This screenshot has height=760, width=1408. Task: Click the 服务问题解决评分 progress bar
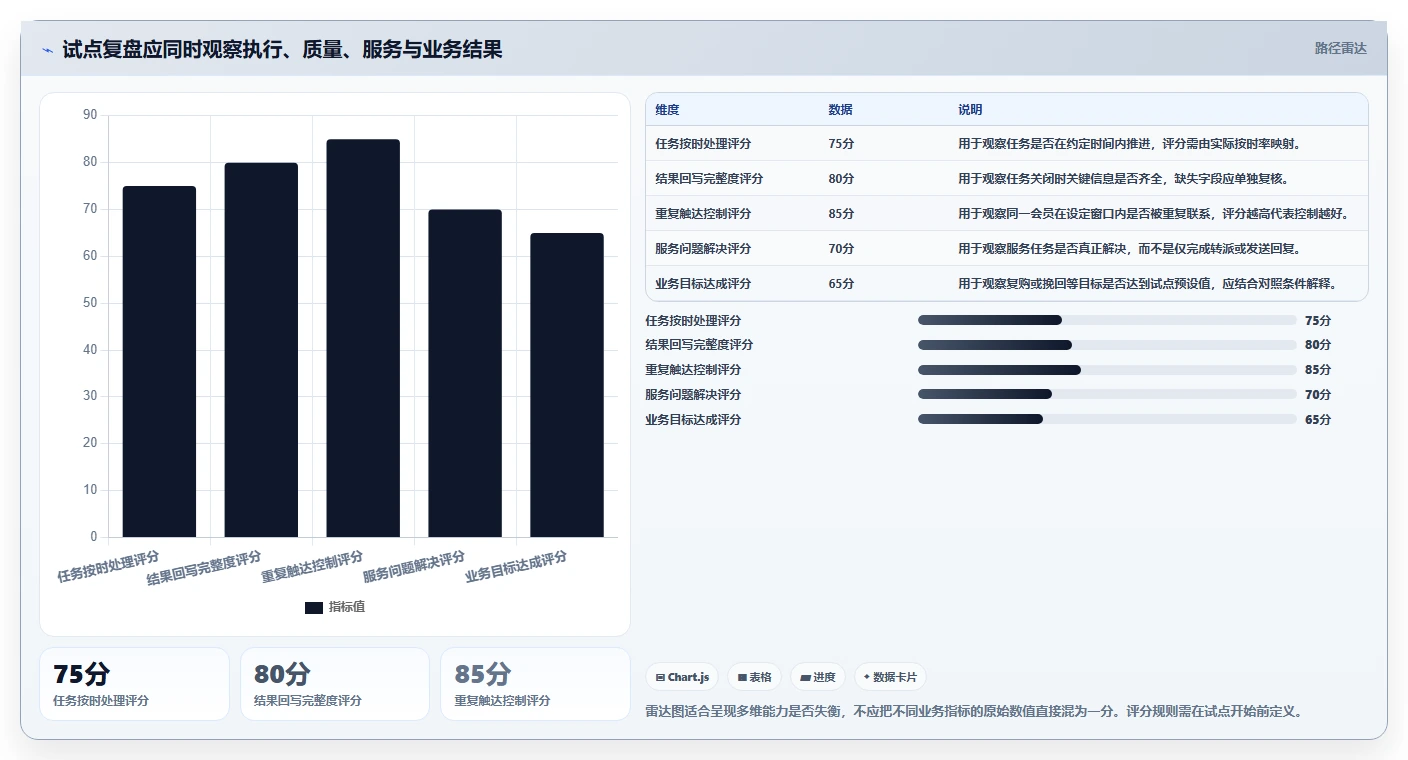coord(1107,395)
